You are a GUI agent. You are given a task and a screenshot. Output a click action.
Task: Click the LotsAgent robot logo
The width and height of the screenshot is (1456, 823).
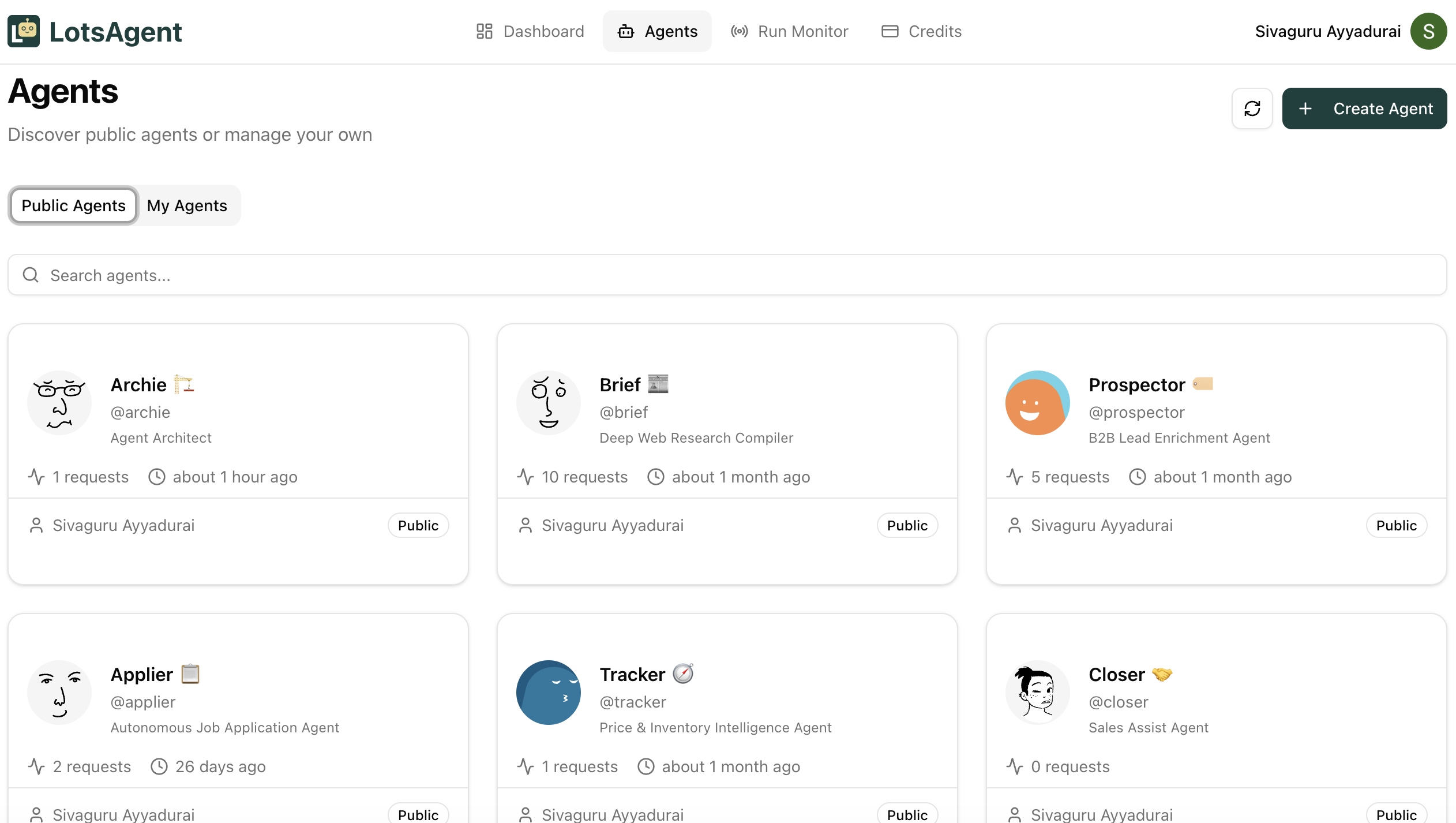pyautogui.click(x=24, y=31)
